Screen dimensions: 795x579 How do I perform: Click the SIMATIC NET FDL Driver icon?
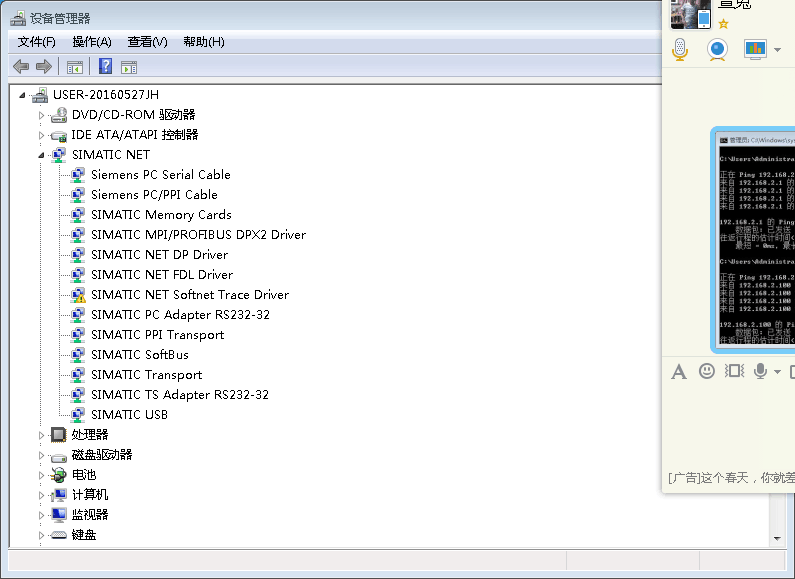[78, 275]
